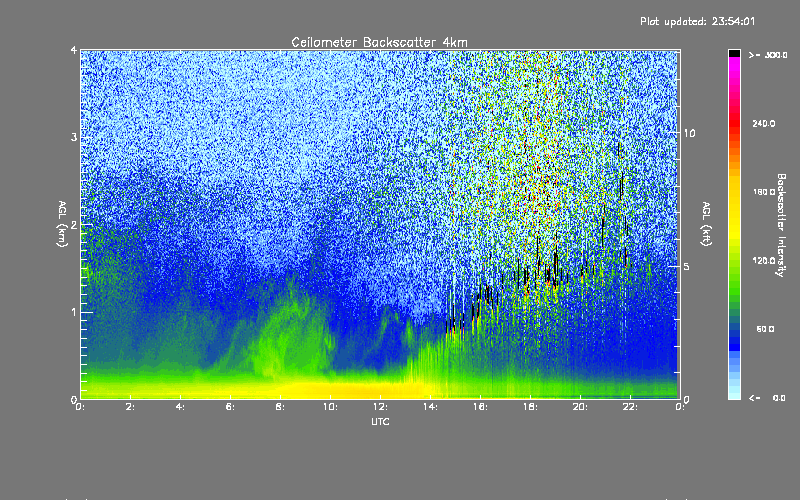Image resolution: width=800 pixels, height=500 pixels.
Task: Click the 'Ceilometer Backscatter 4km' plot title
Action: pyautogui.click(x=379, y=42)
